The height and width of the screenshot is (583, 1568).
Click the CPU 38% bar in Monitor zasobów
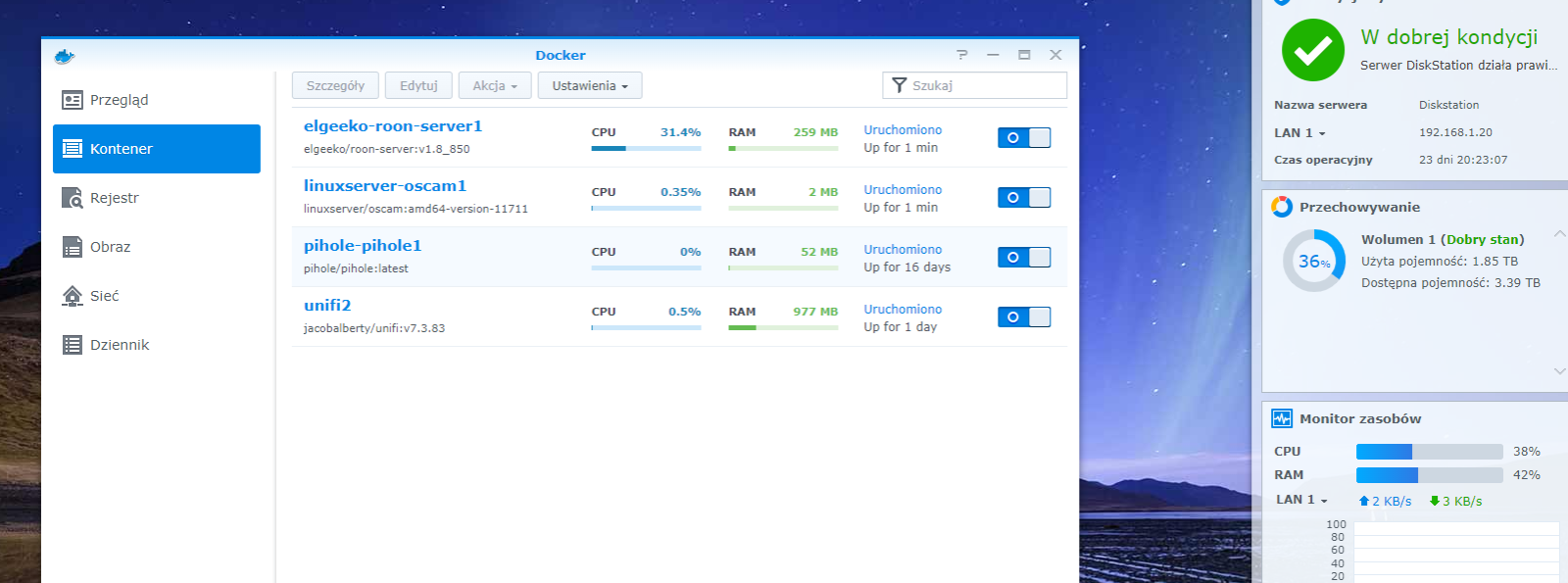coord(1429,452)
